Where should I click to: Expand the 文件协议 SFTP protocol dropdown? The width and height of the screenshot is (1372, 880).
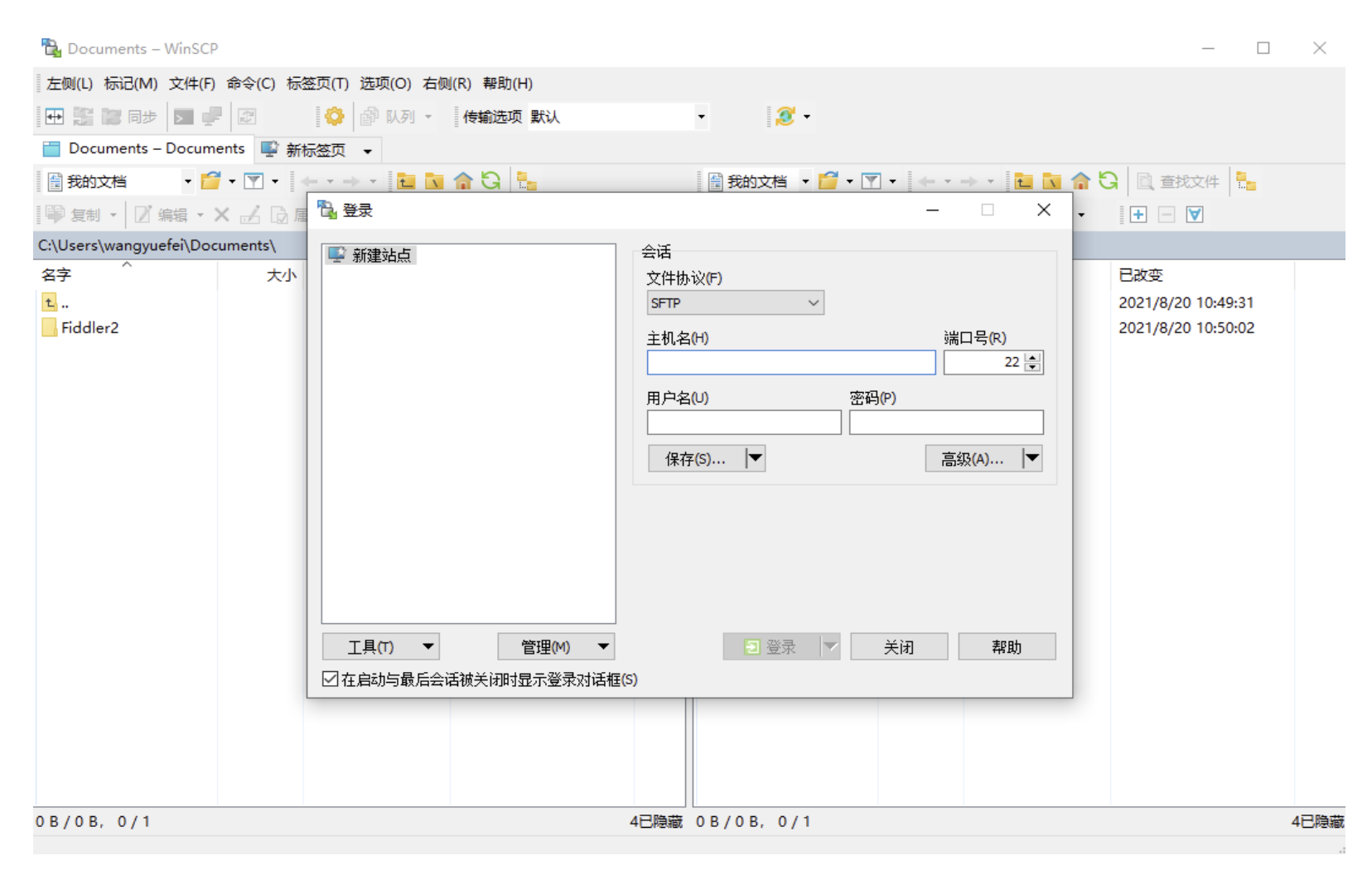[x=735, y=303]
